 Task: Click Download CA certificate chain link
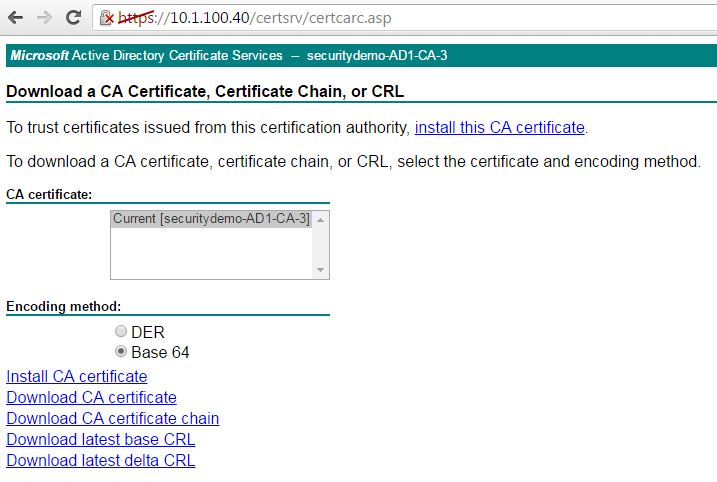pos(113,418)
